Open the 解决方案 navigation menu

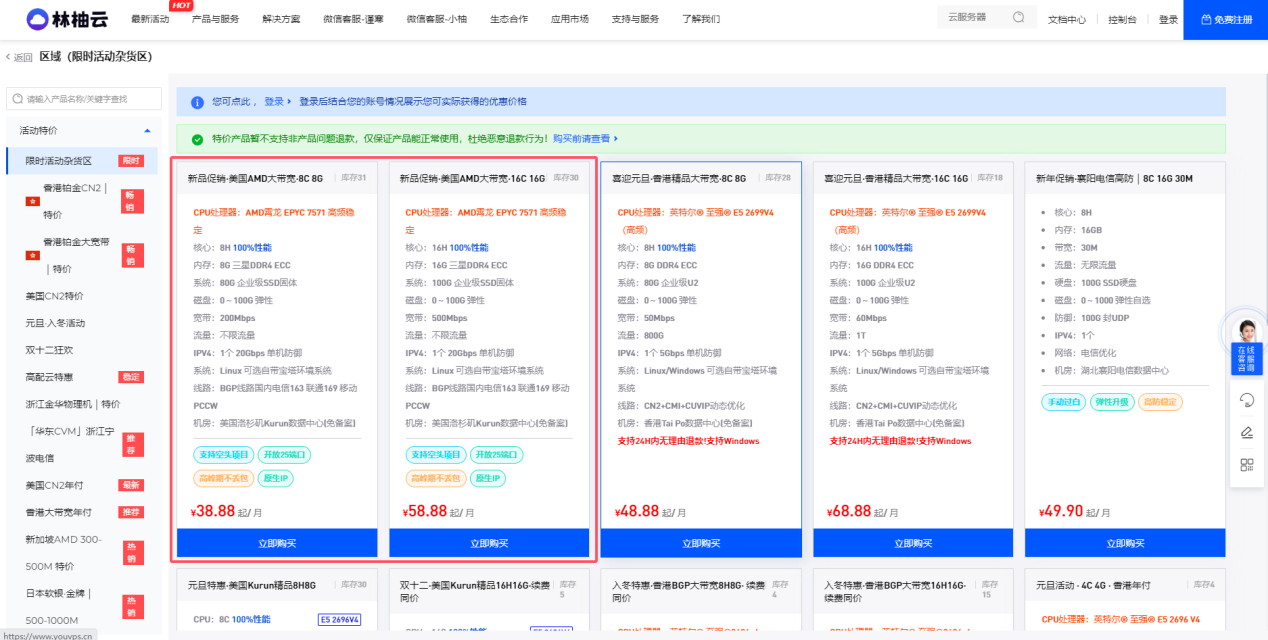click(x=281, y=19)
